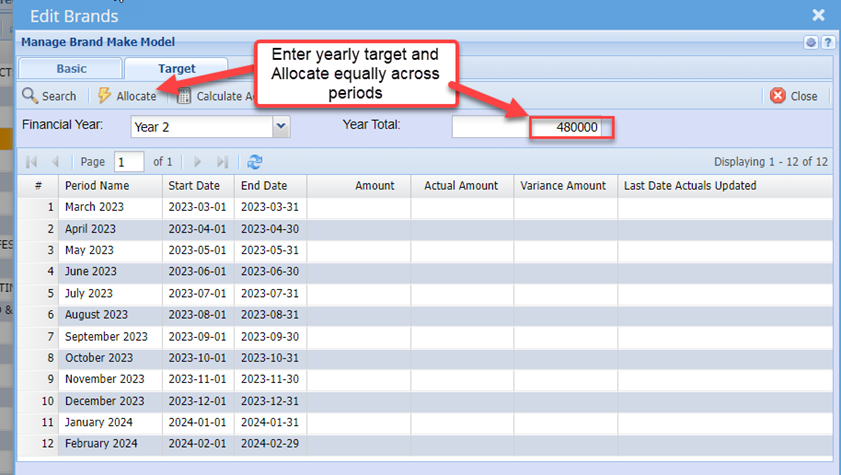Click the Calculate calculator icon
This screenshot has height=475, width=841.
[x=183, y=96]
